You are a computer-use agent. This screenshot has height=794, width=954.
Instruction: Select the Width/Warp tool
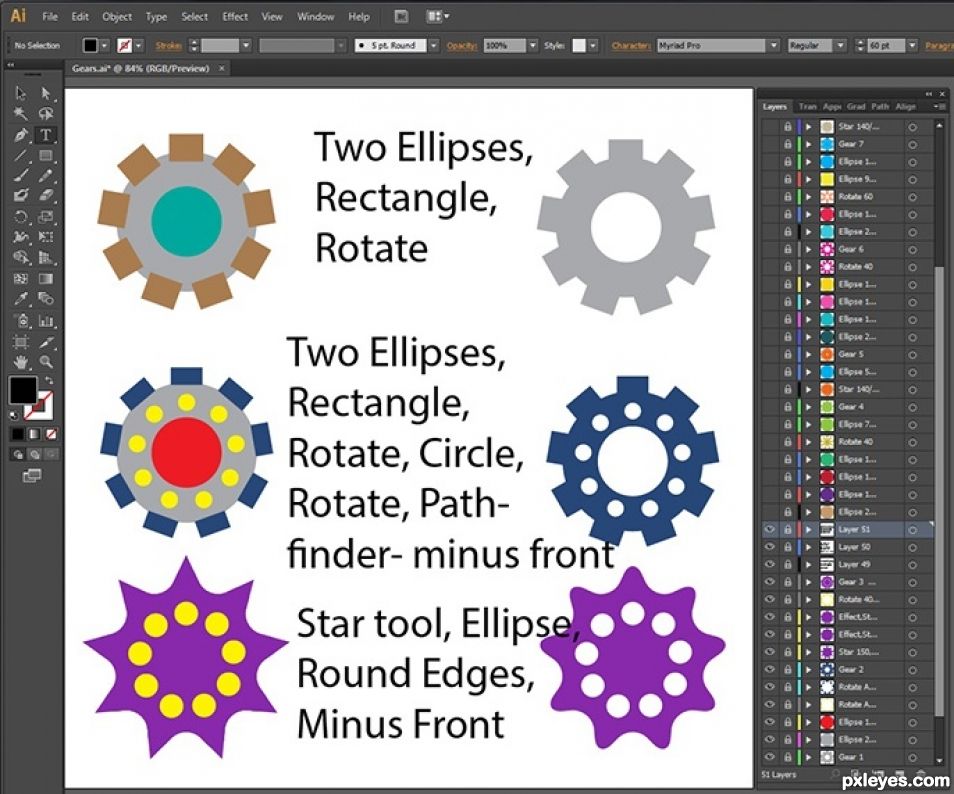point(21,237)
